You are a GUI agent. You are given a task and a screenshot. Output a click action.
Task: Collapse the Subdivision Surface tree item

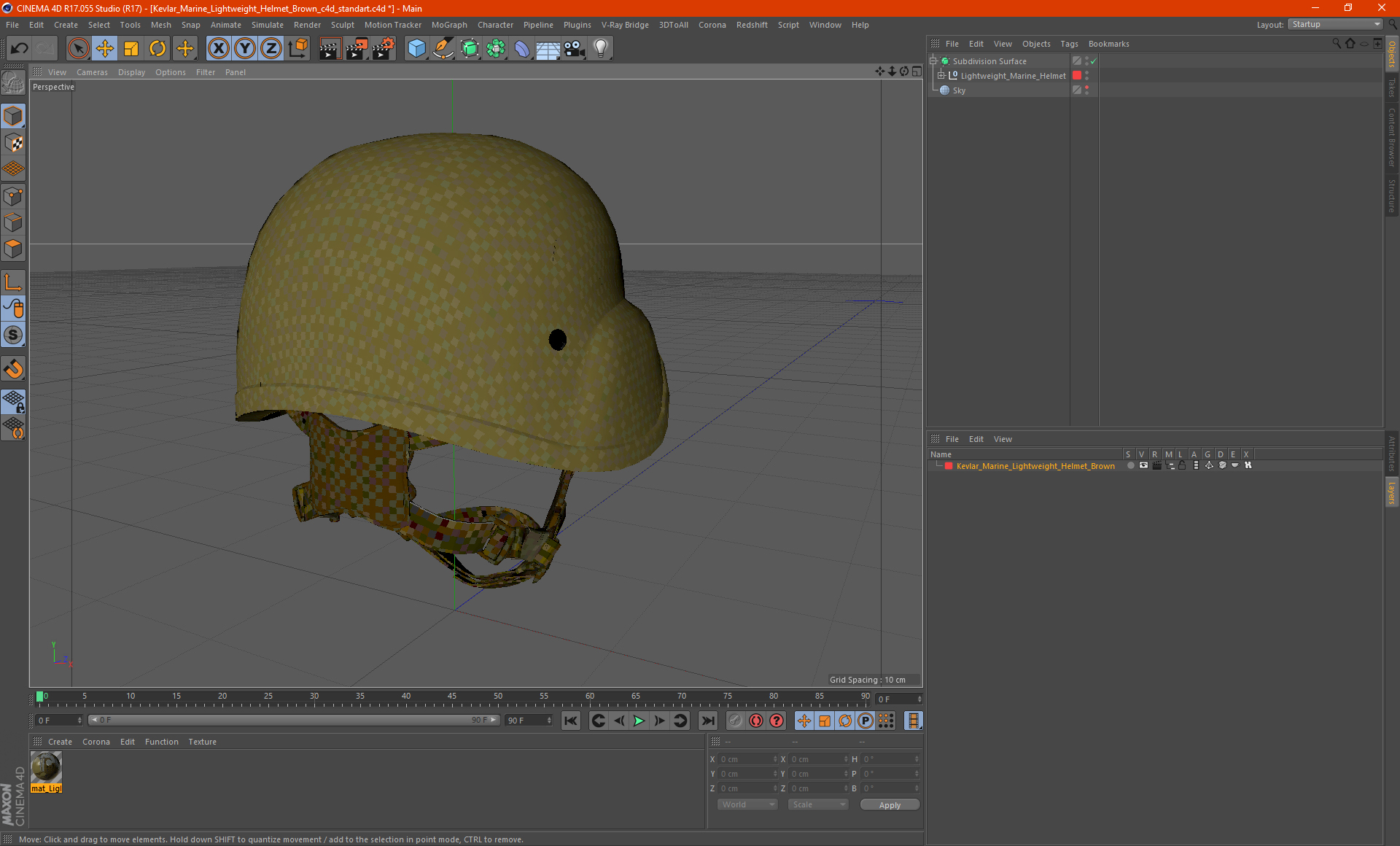pos(933,61)
